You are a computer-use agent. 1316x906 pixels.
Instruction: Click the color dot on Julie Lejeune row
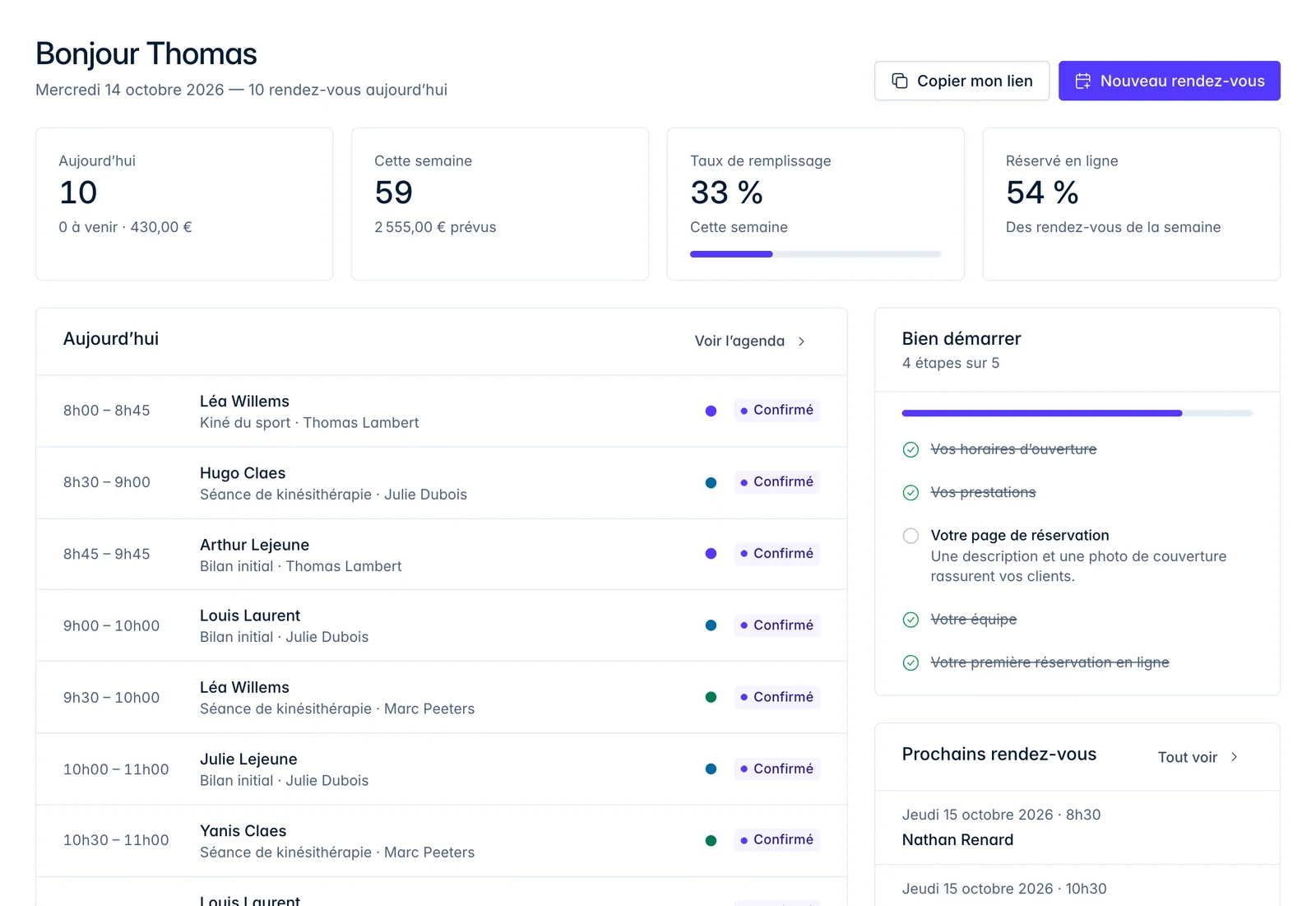(711, 769)
